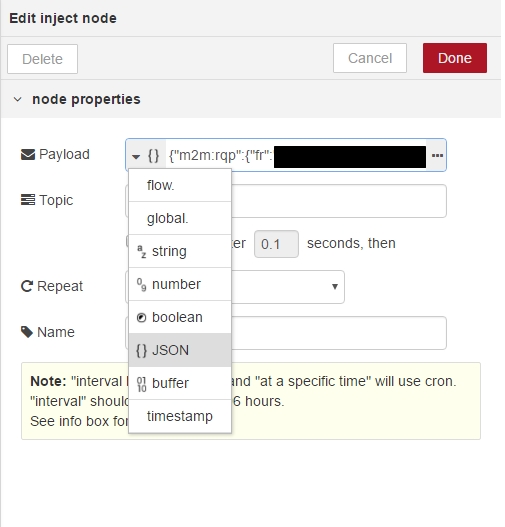Click the Done button

[455, 58]
